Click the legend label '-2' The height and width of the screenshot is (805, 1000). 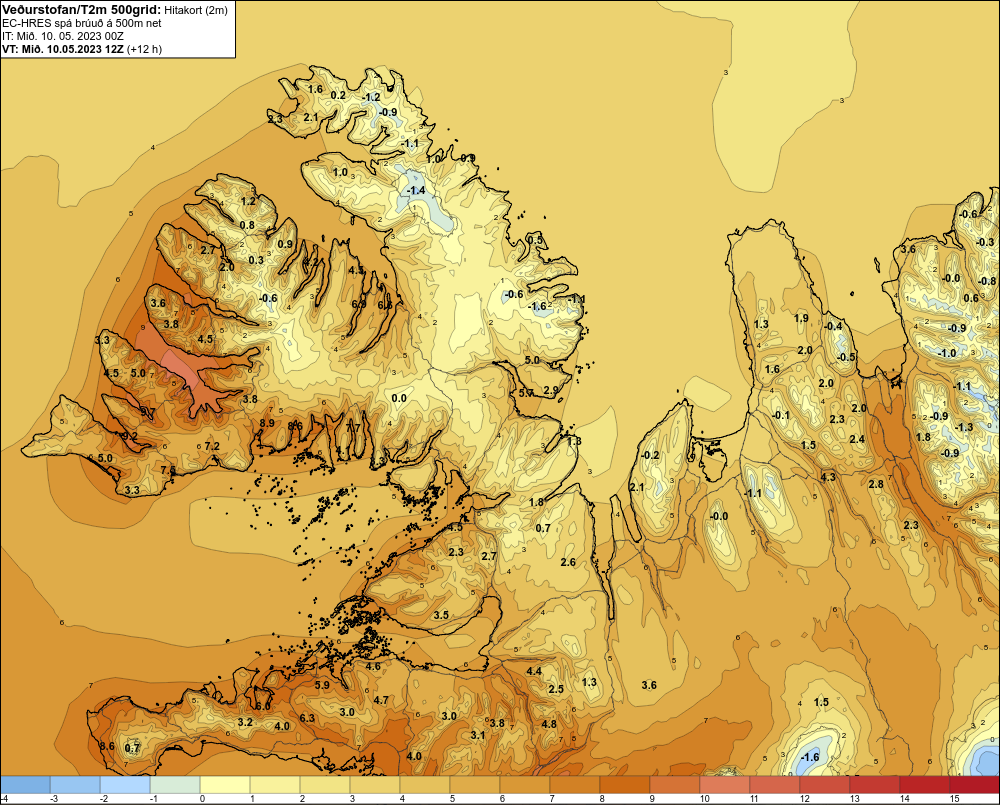click(x=103, y=799)
